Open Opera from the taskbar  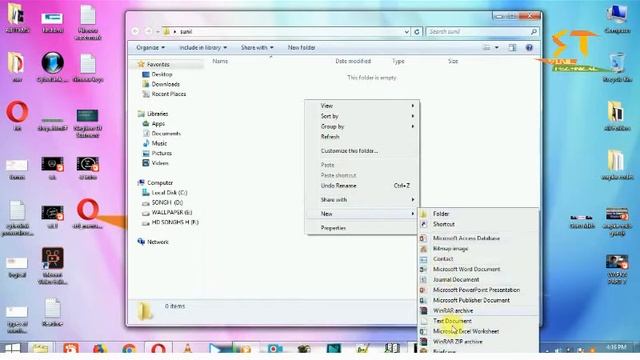click(x=158, y=349)
